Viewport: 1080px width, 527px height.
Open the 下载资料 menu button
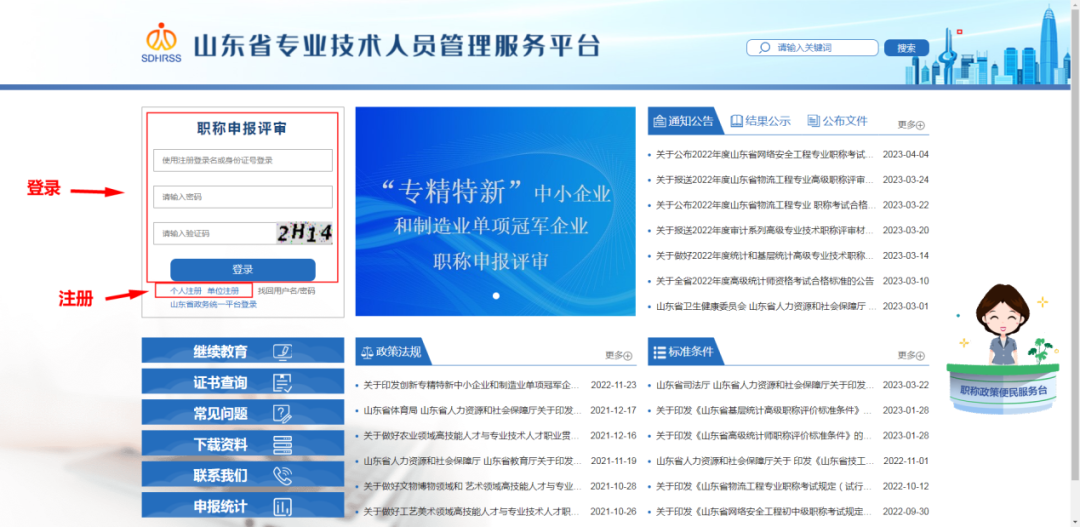tap(242, 444)
